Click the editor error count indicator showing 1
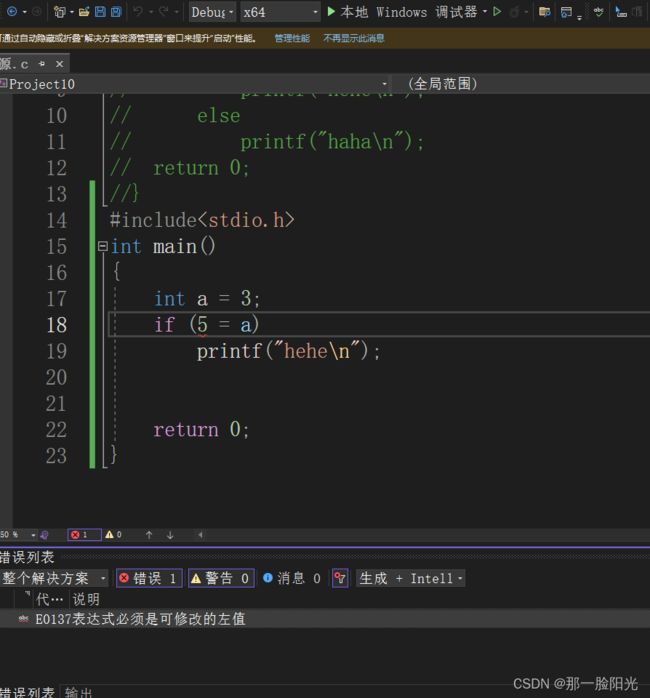This screenshot has width=650, height=698. point(84,535)
